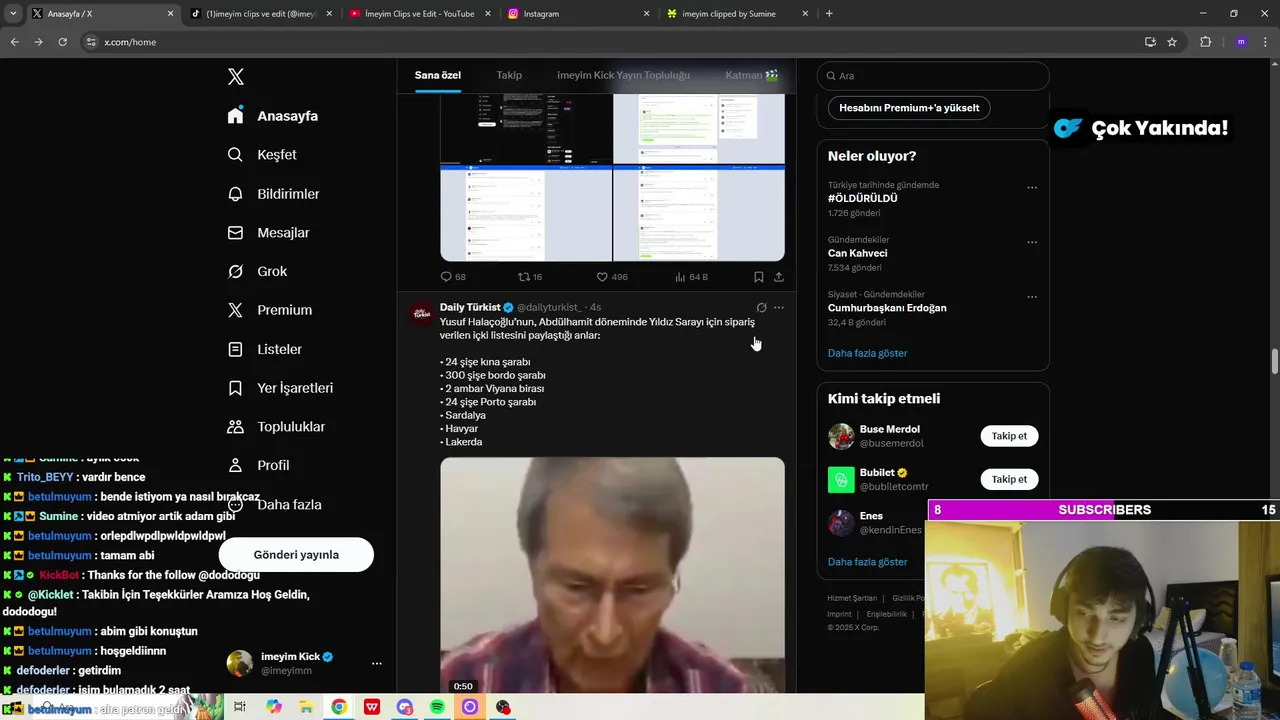Image resolution: width=1280 pixels, height=720 pixels.
Task: Open Profil in the sidebar
Action: point(258,466)
